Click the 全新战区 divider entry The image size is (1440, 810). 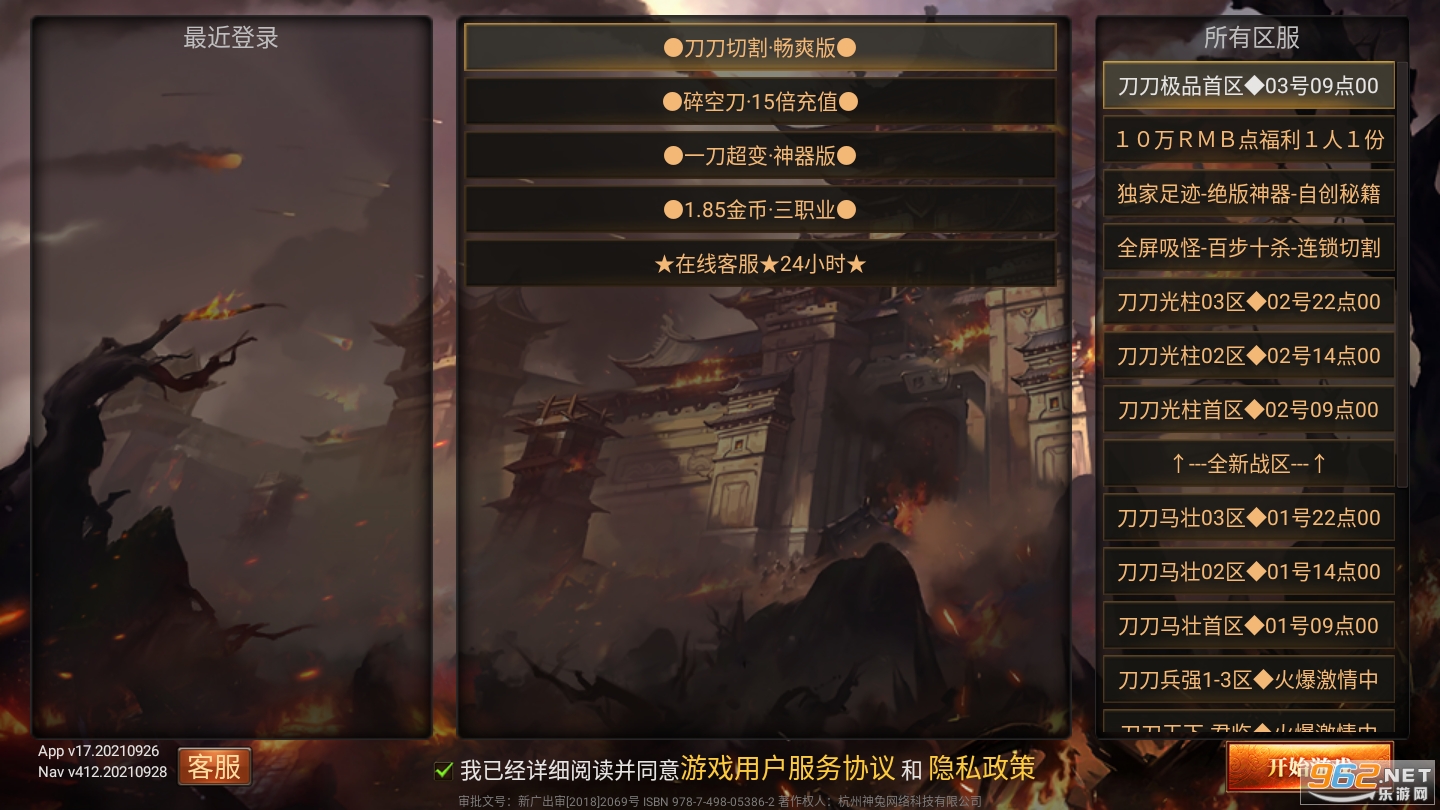point(1248,463)
